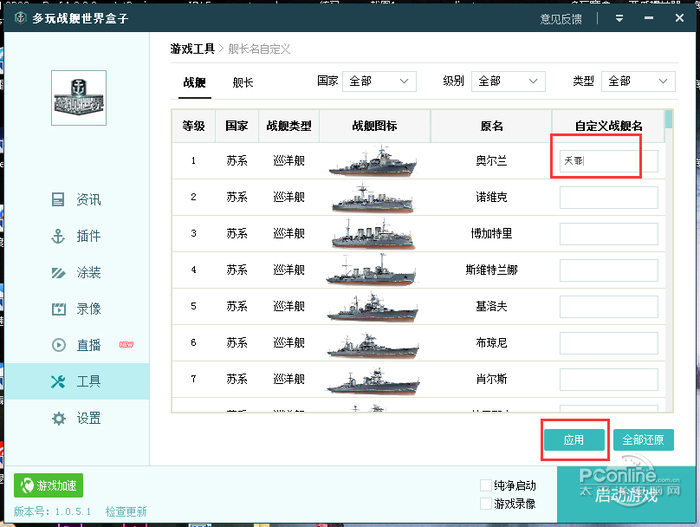
Task: Open title bar dropdown menu icon
Action: [620, 18]
